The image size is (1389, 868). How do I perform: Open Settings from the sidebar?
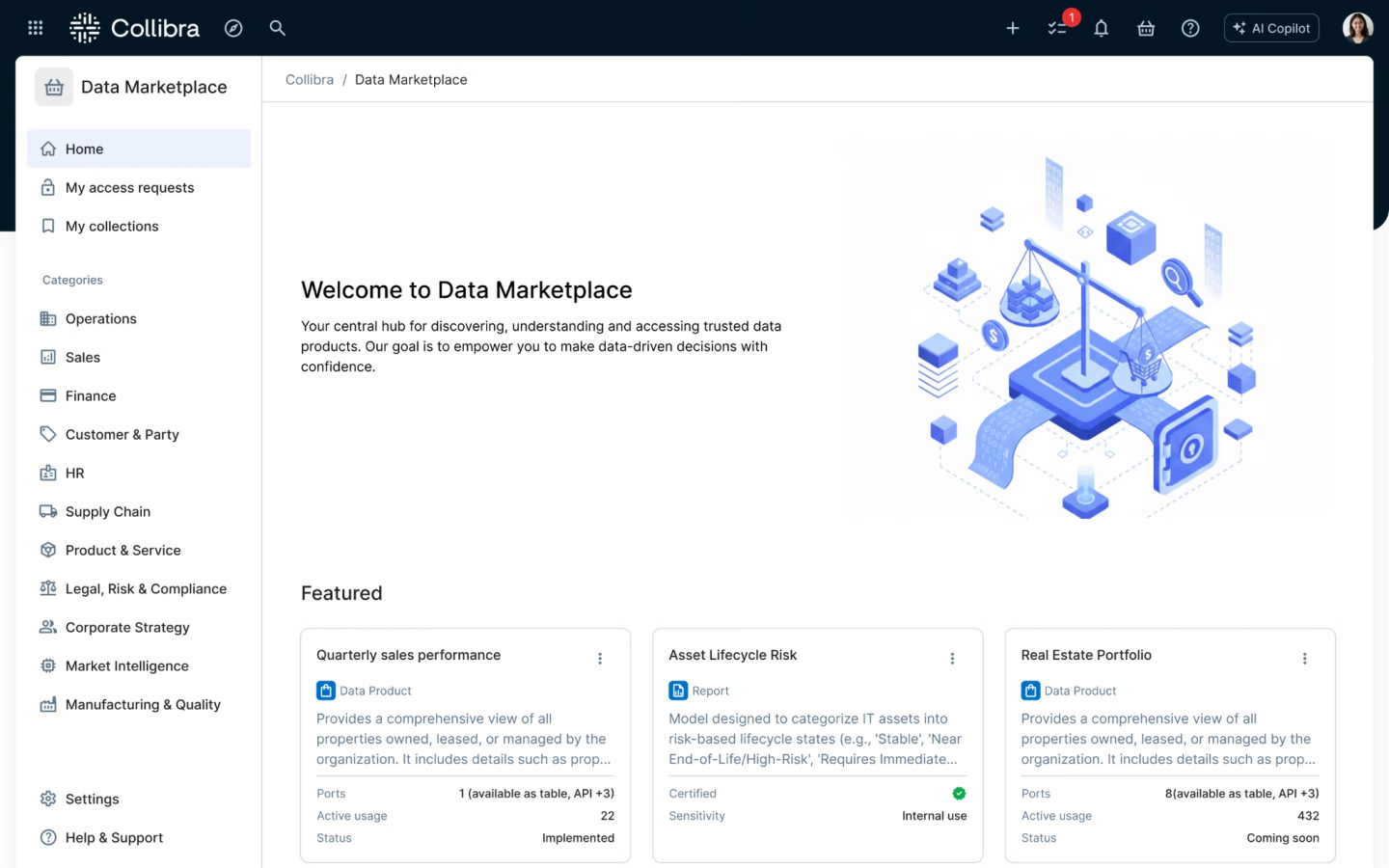pyautogui.click(x=92, y=799)
